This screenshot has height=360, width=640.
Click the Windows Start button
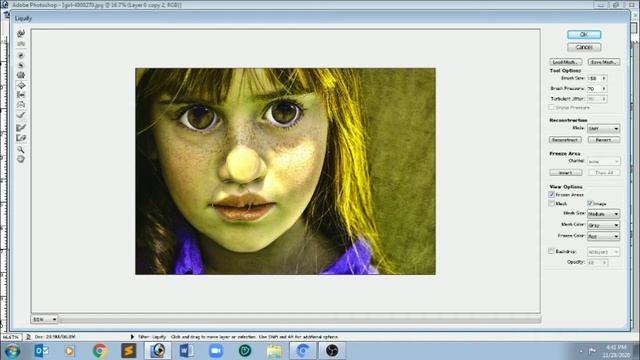click(x=13, y=351)
